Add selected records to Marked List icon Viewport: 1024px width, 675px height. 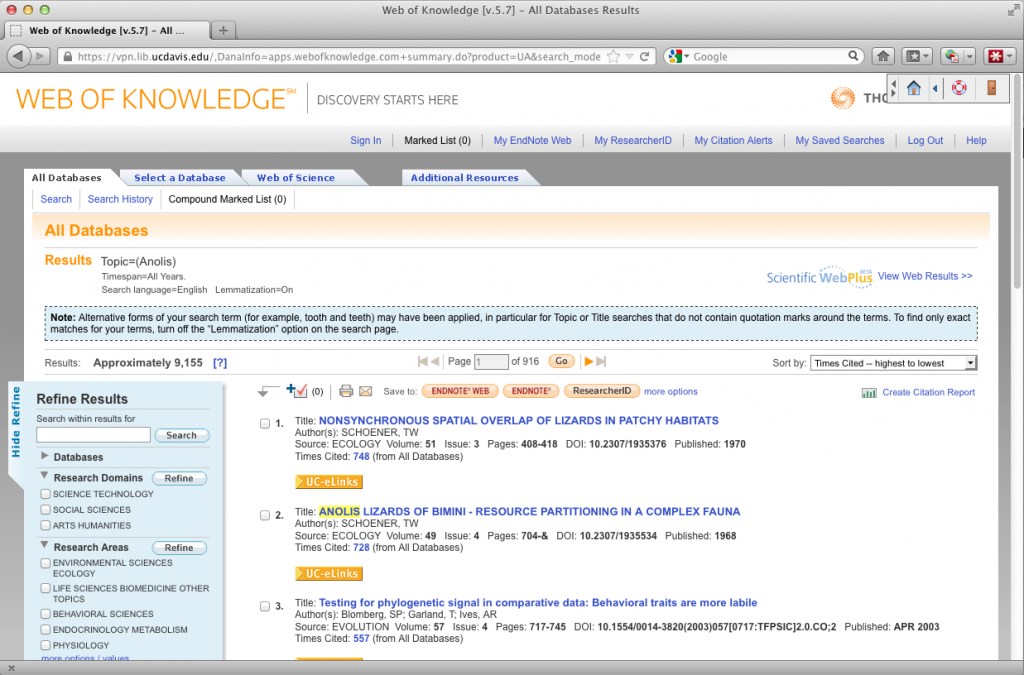click(296, 390)
